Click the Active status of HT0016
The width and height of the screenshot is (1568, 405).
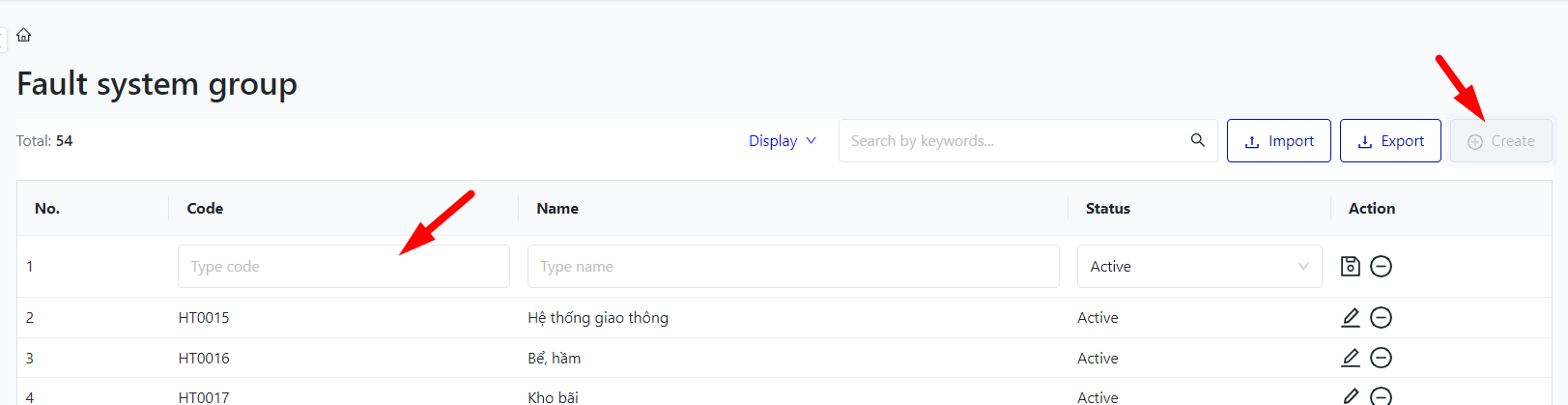[1098, 358]
